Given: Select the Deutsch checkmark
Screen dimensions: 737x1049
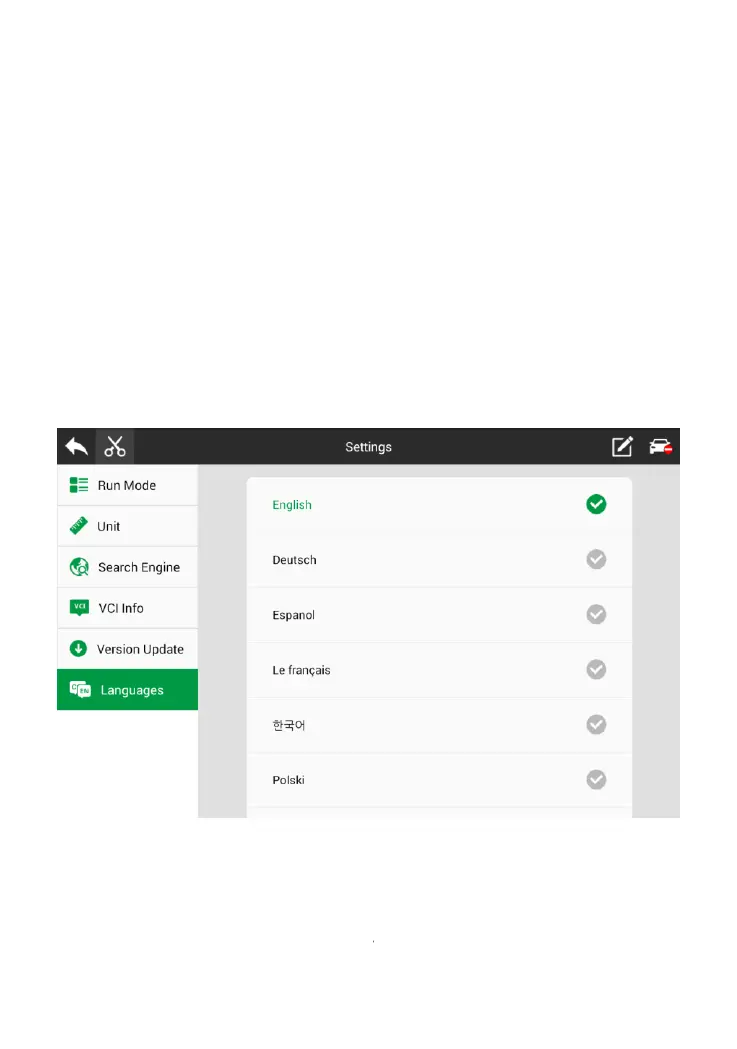Looking at the screenshot, I should [x=596, y=559].
